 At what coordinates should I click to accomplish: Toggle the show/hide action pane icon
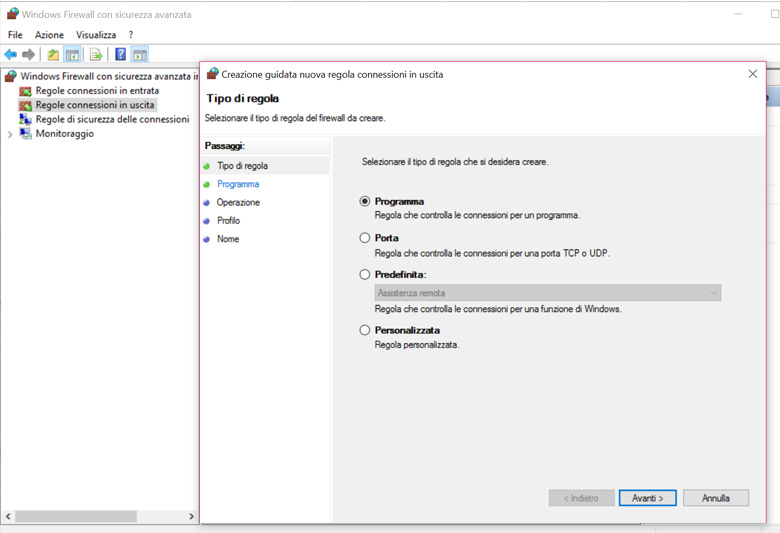click(140, 55)
